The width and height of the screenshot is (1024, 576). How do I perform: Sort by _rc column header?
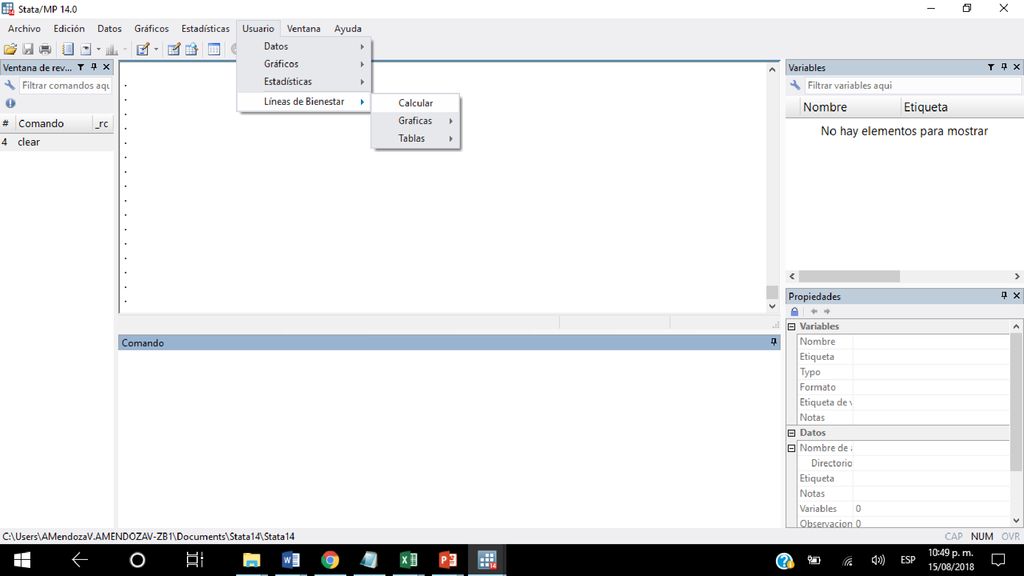click(103, 123)
